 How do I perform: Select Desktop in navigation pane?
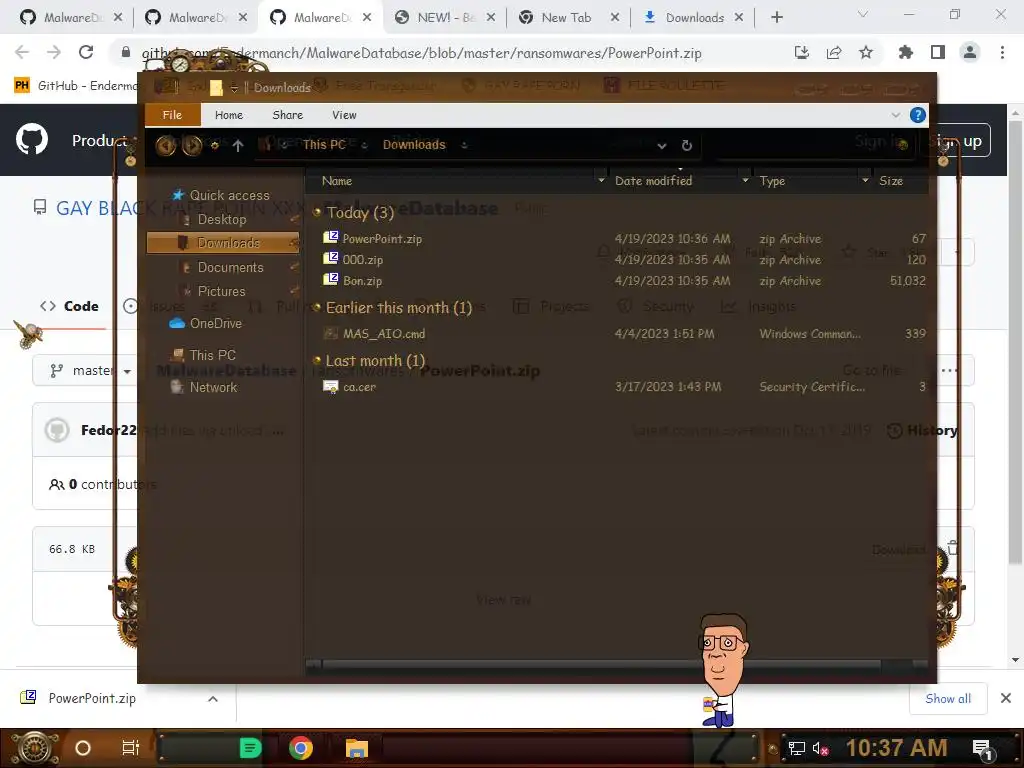coord(222,219)
